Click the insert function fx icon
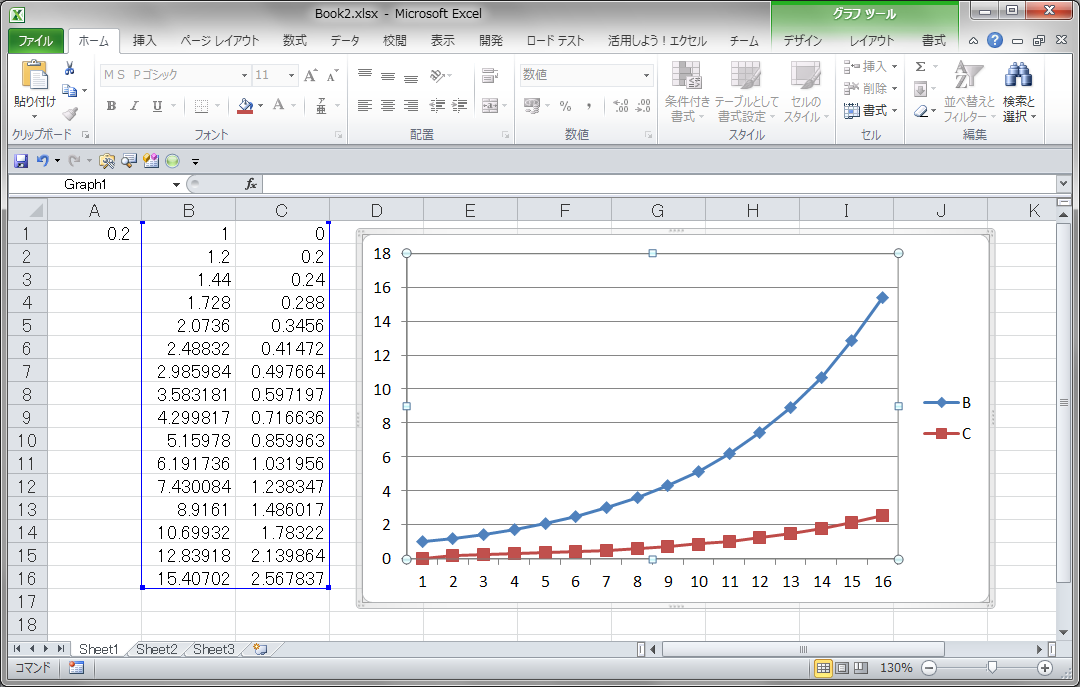1080x687 pixels. 251,184
